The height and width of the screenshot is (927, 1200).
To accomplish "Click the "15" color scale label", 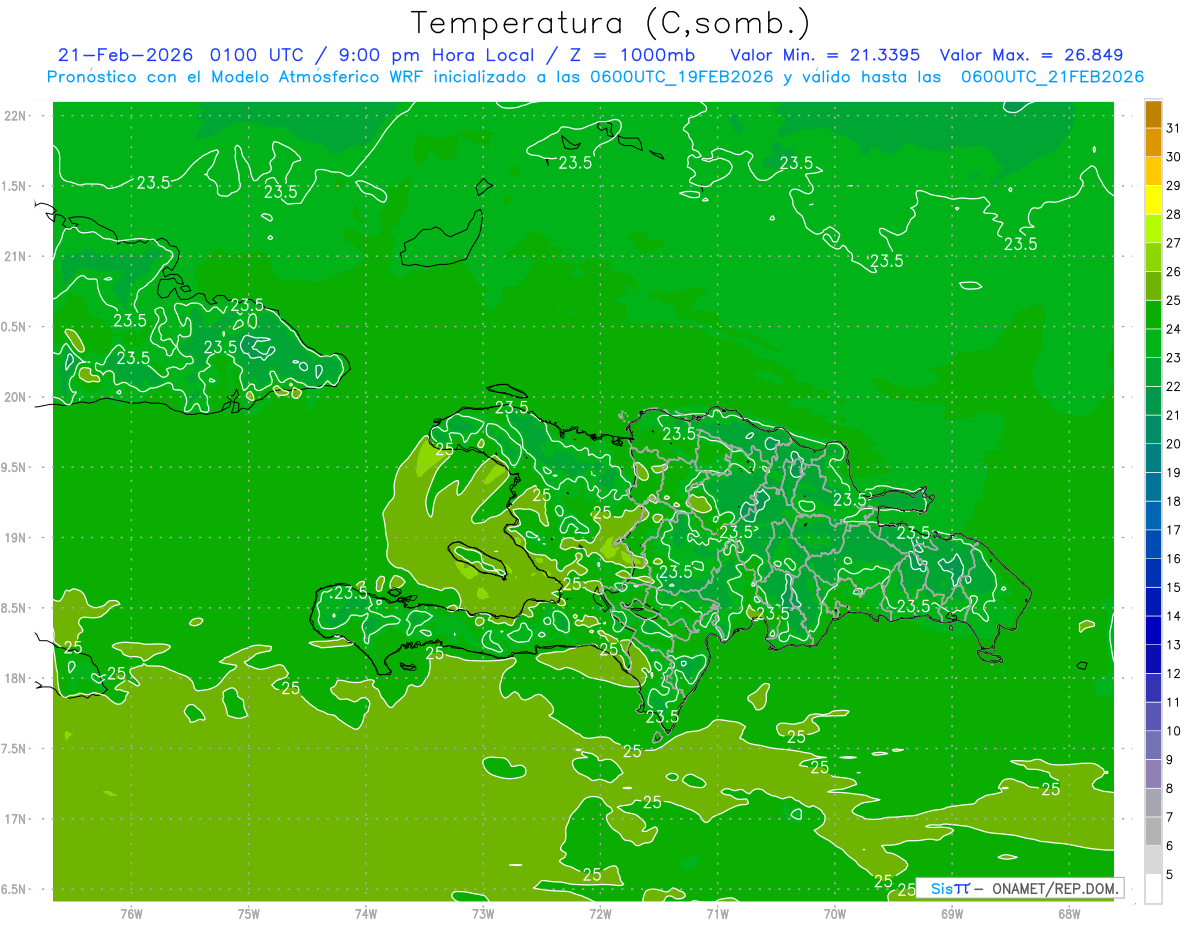I will 1174,588.
